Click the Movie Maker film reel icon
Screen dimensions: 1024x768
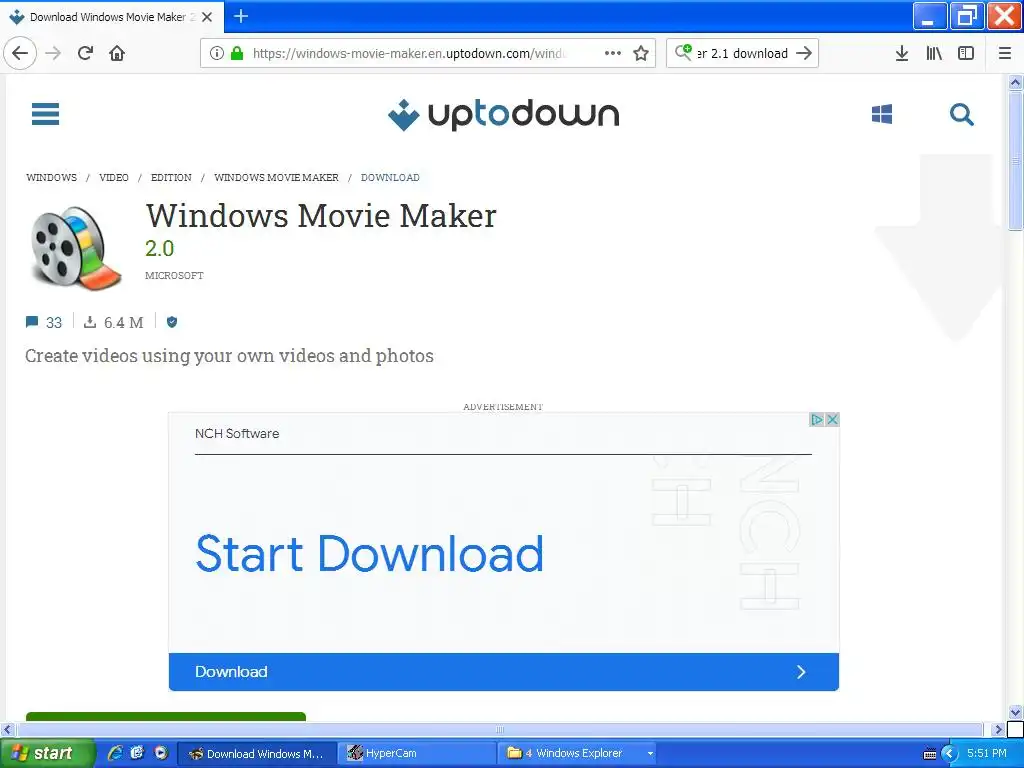click(x=76, y=248)
